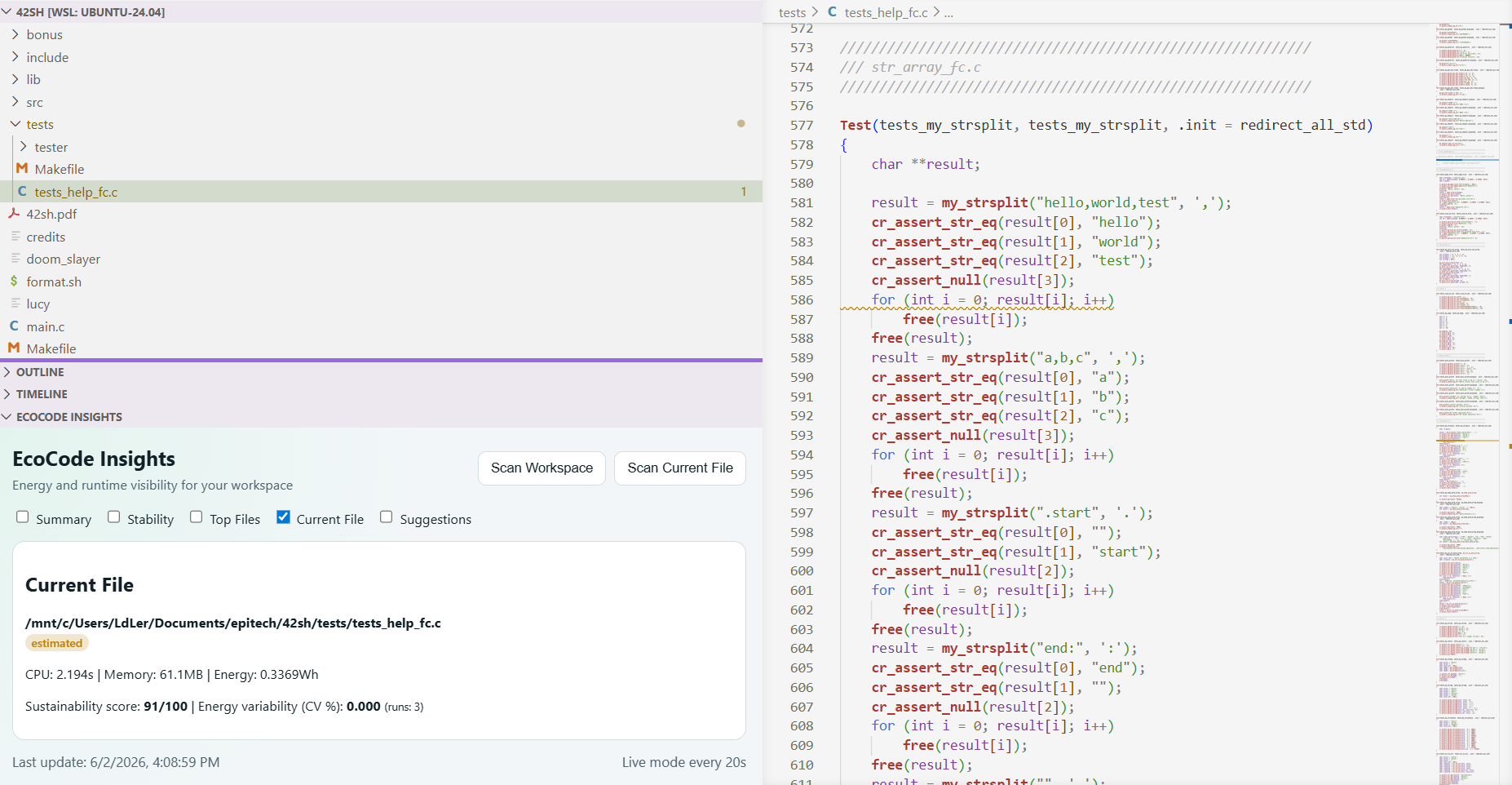
Task: Tick the Top Files checkbox
Action: (197, 517)
